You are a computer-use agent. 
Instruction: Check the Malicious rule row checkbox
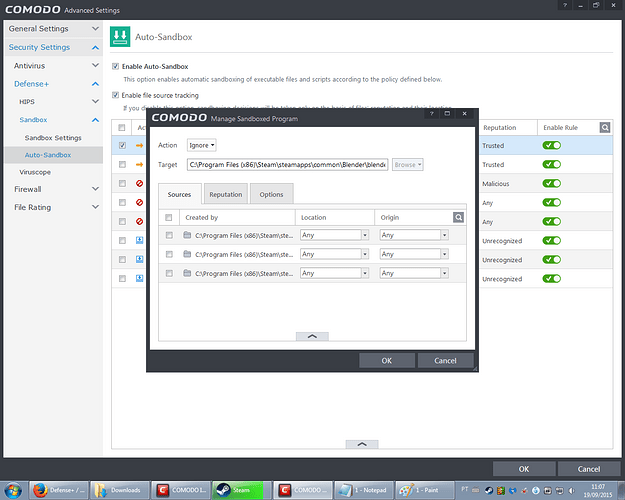(122, 183)
